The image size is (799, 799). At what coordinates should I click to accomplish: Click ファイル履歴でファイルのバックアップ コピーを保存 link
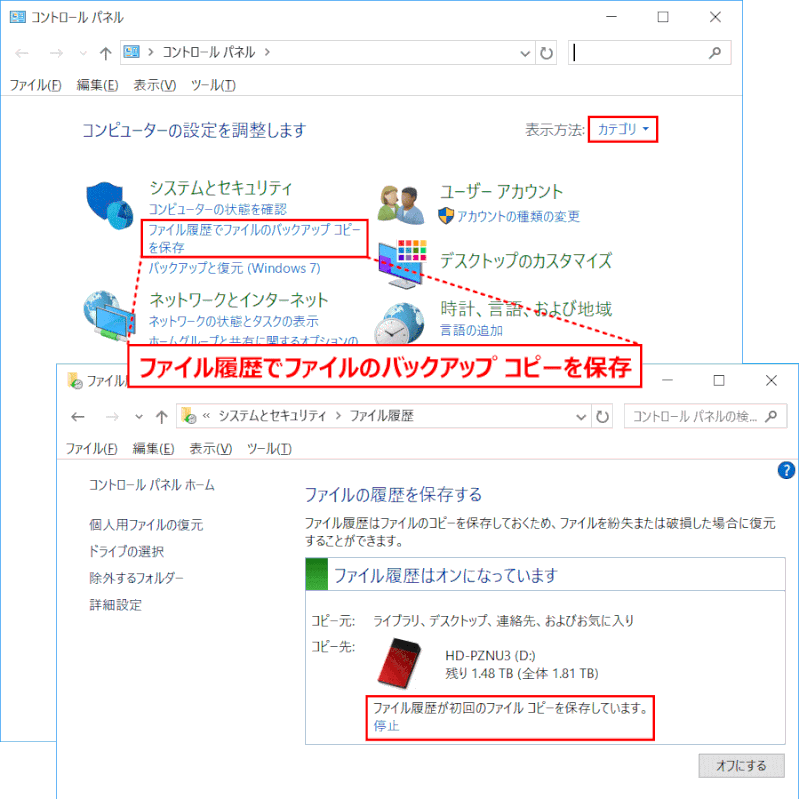(x=254, y=238)
